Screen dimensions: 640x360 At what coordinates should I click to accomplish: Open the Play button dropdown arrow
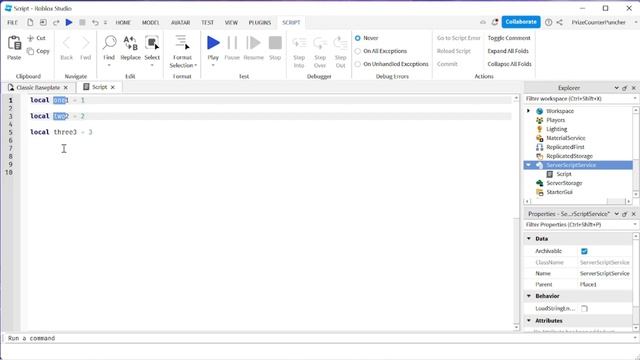(213, 65)
